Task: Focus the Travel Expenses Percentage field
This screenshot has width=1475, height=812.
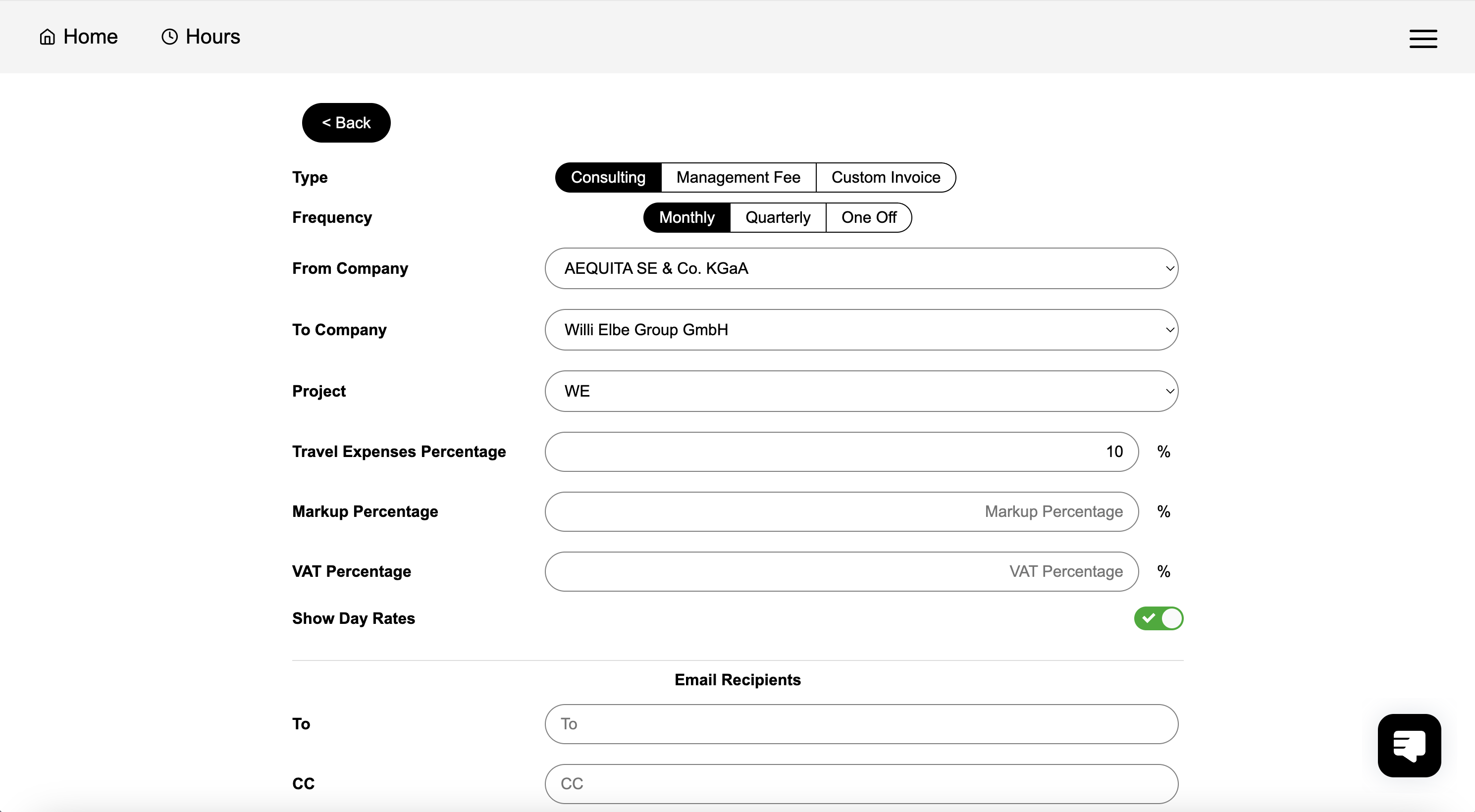Action: coord(841,452)
